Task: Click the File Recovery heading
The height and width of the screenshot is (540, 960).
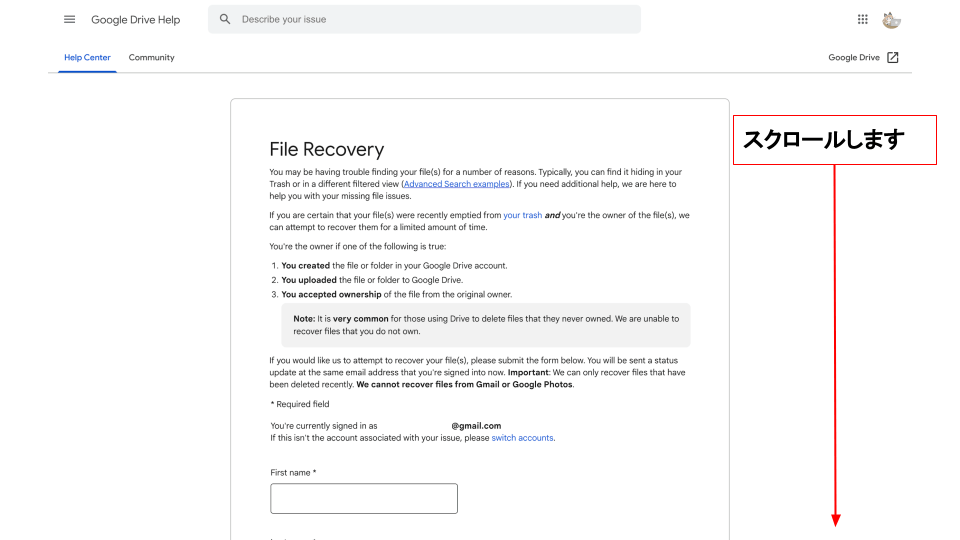Action: [x=326, y=149]
